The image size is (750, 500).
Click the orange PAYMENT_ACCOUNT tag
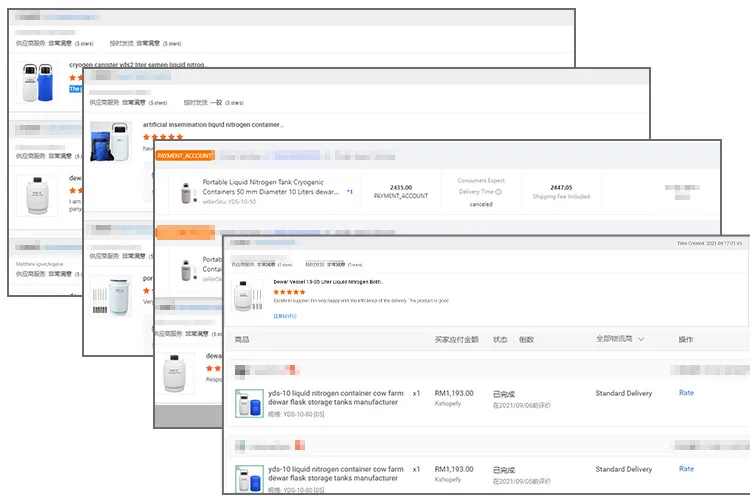[185, 156]
